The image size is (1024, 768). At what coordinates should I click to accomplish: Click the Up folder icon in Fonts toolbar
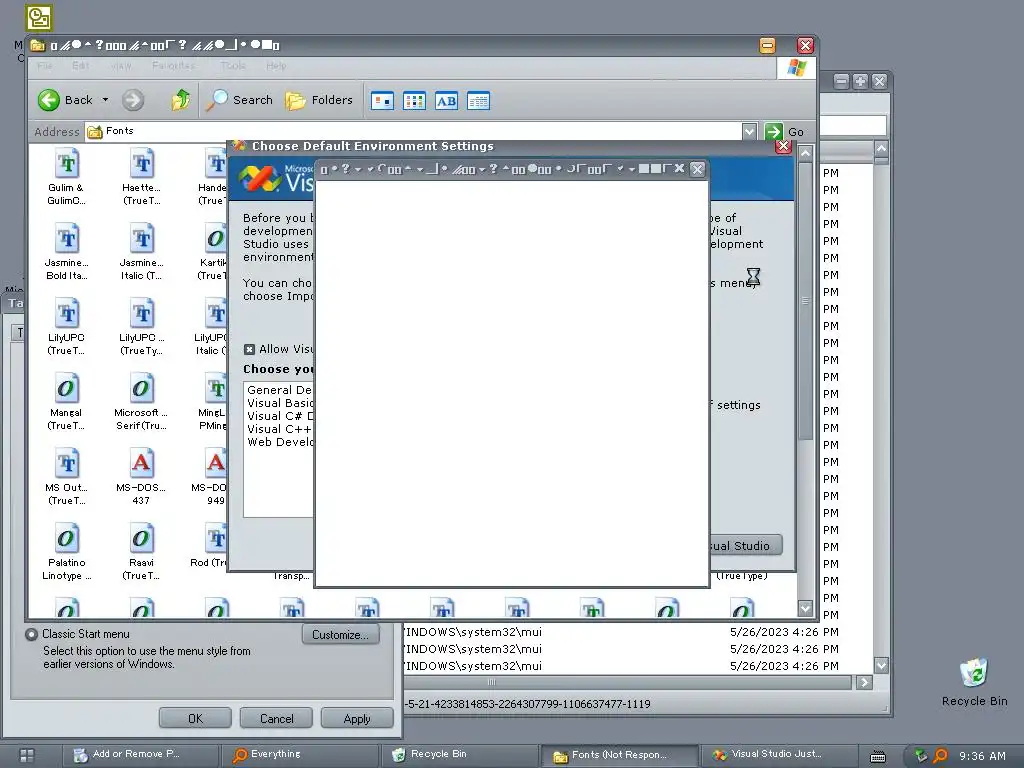pyautogui.click(x=181, y=100)
